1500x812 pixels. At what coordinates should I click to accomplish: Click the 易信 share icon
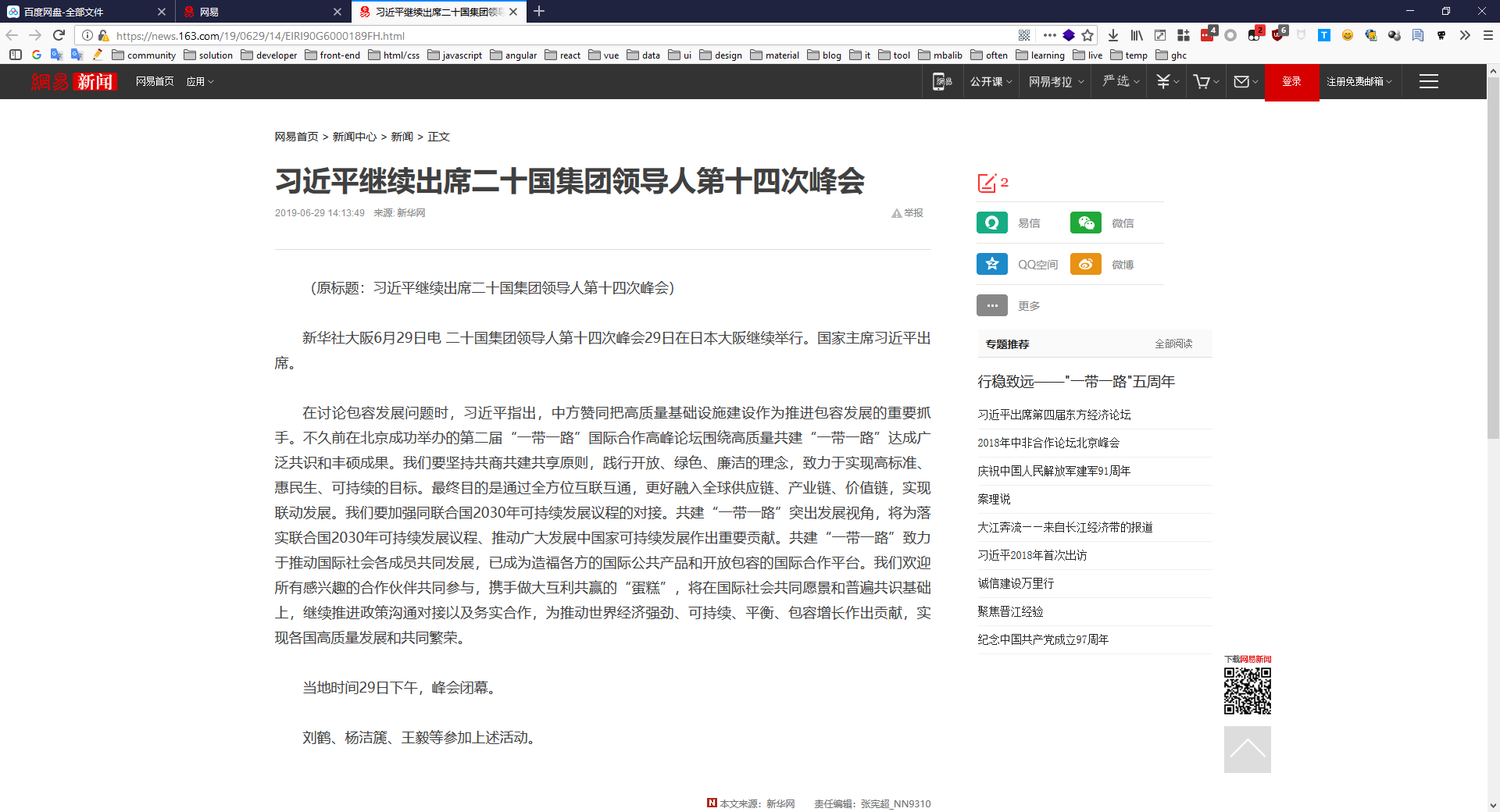(x=992, y=223)
